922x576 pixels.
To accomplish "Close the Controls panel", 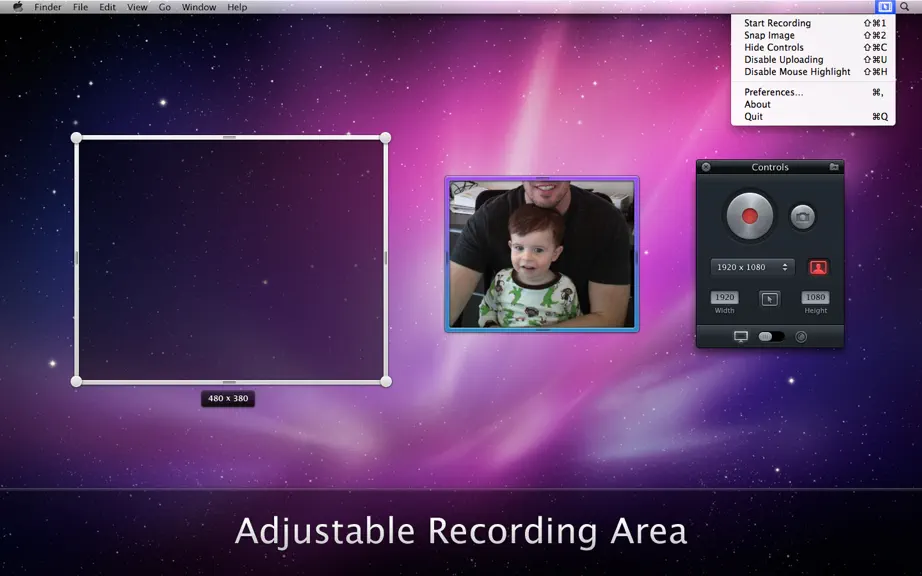I will pyautogui.click(x=706, y=167).
